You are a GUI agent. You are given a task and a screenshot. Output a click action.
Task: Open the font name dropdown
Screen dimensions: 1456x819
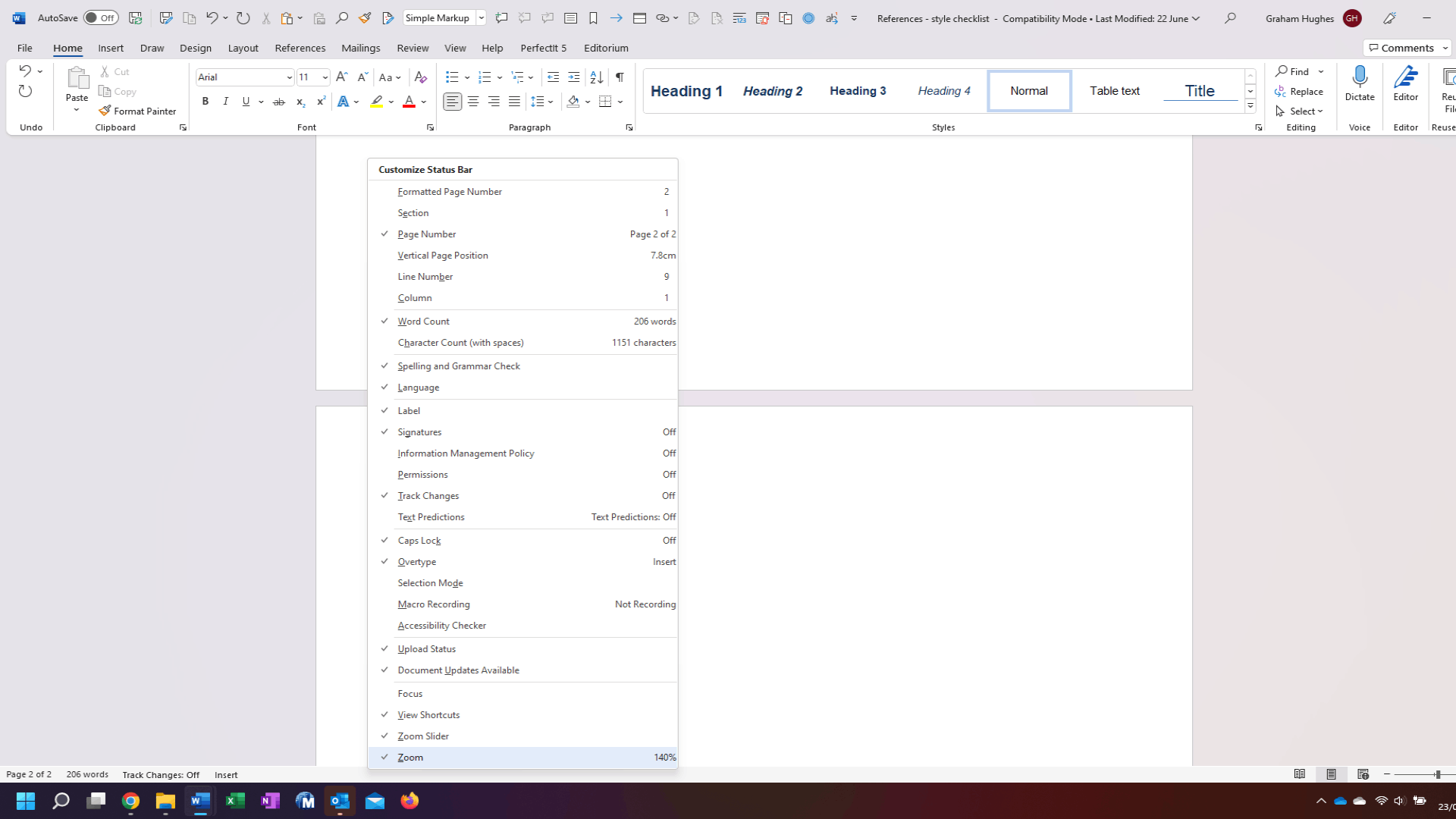tap(289, 77)
